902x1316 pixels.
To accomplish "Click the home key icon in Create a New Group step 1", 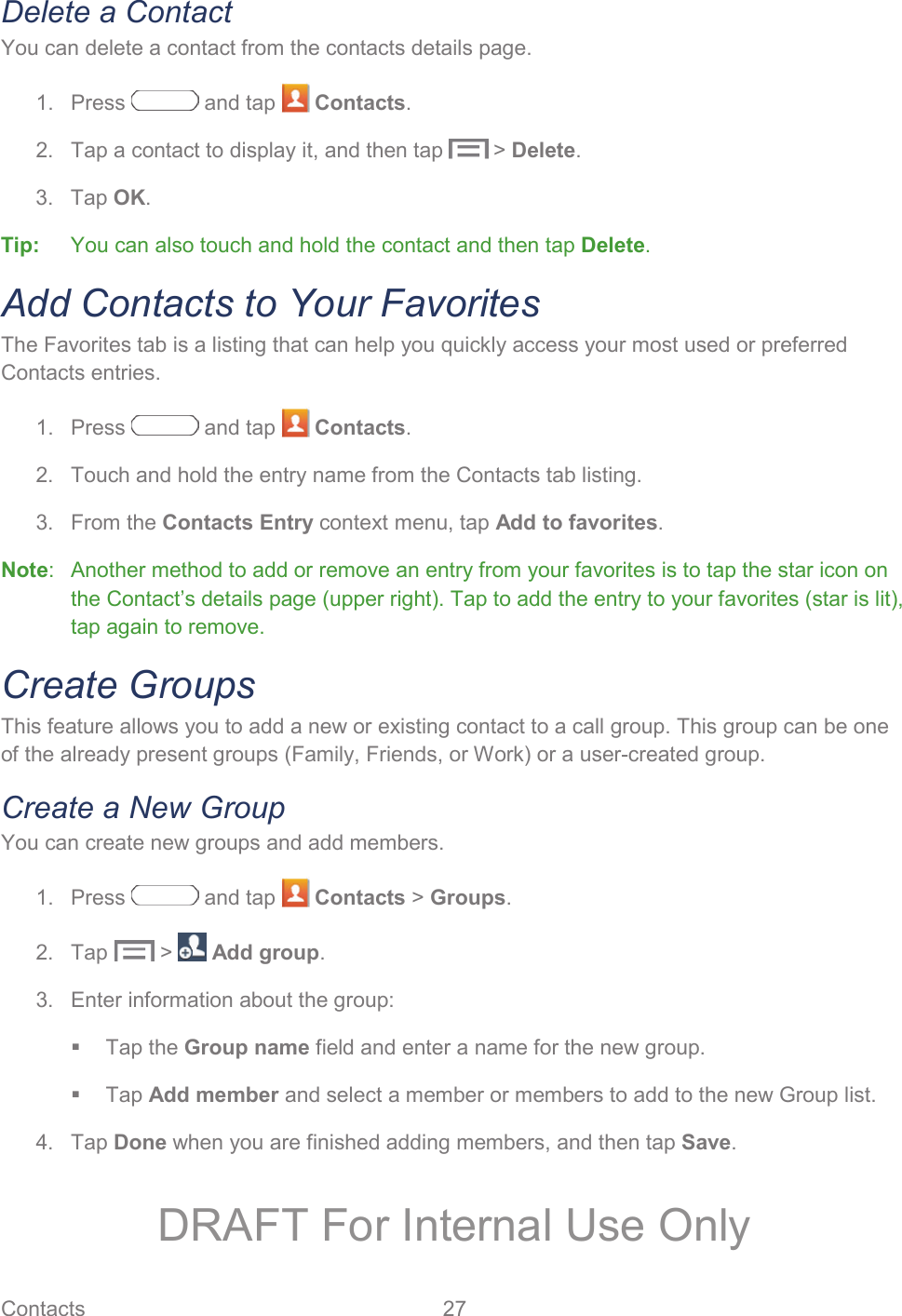I will [x=165, y=895].
